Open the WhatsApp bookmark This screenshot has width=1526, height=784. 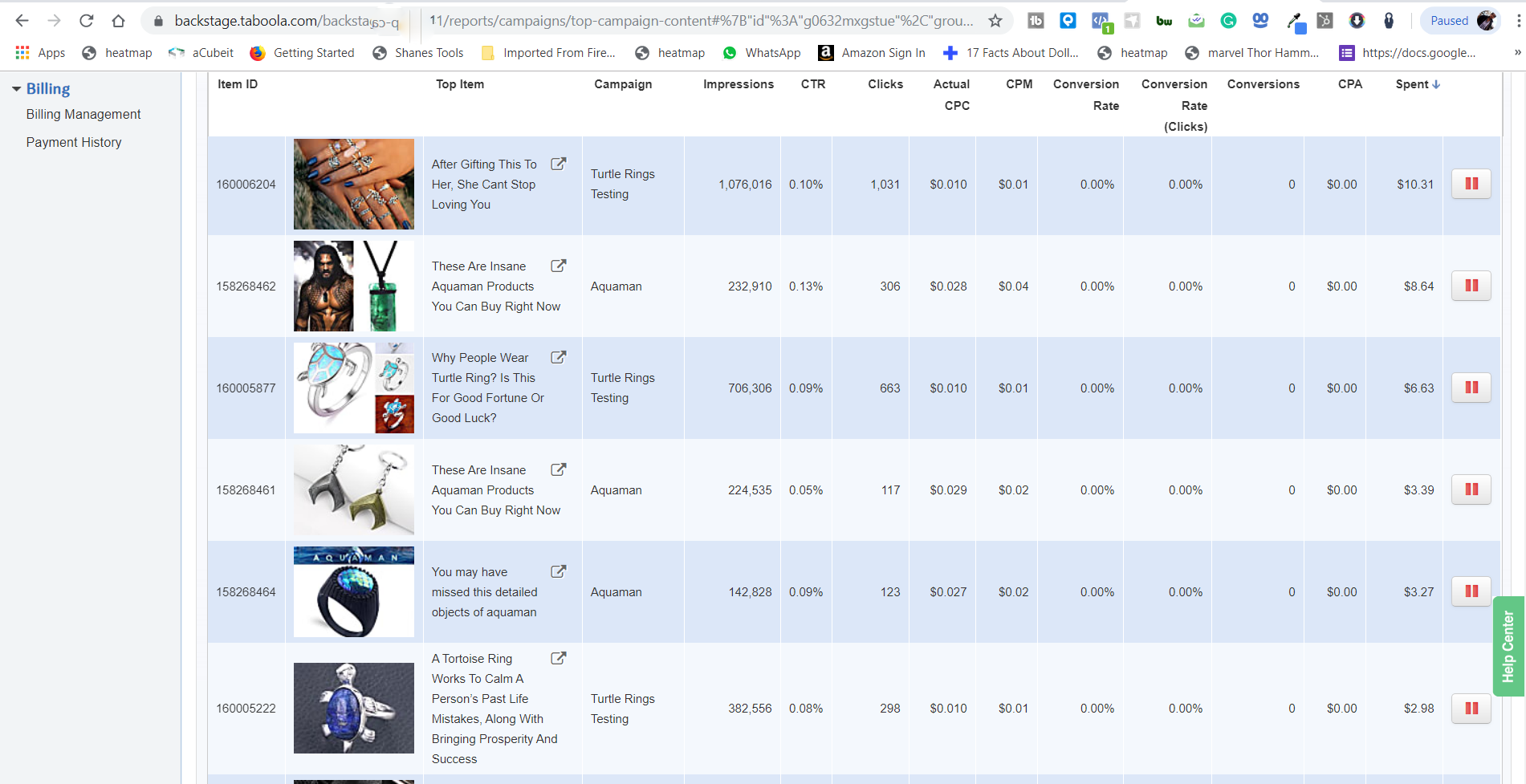pos(761,53)
